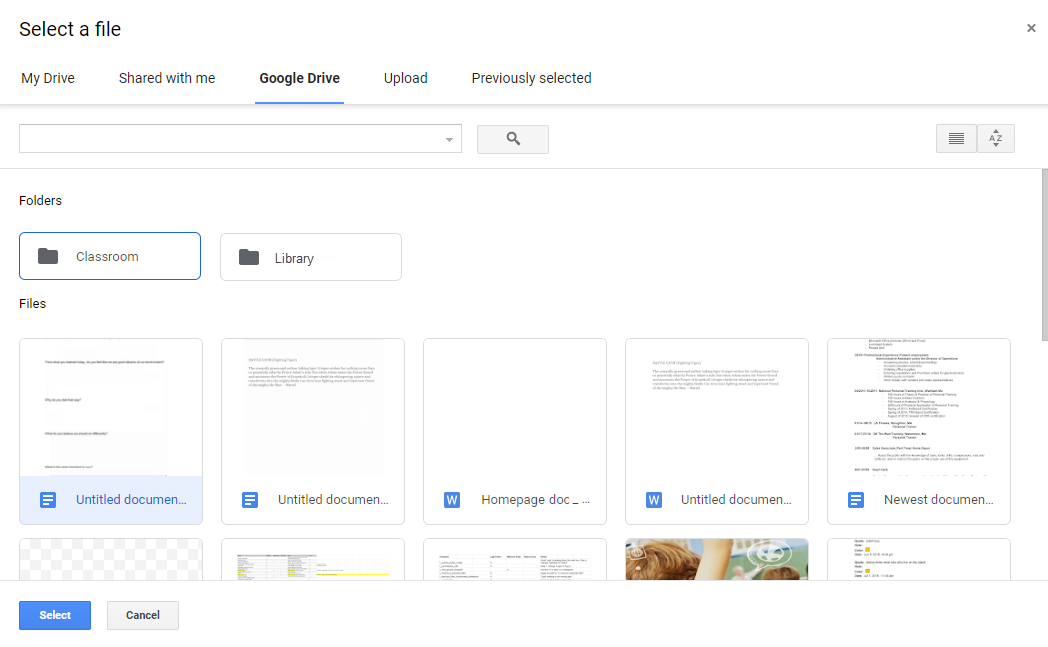Click the Google Docs icon on Untitled document
The image size is (1048, 647).
pyautogui.click(x=48, y=499)
